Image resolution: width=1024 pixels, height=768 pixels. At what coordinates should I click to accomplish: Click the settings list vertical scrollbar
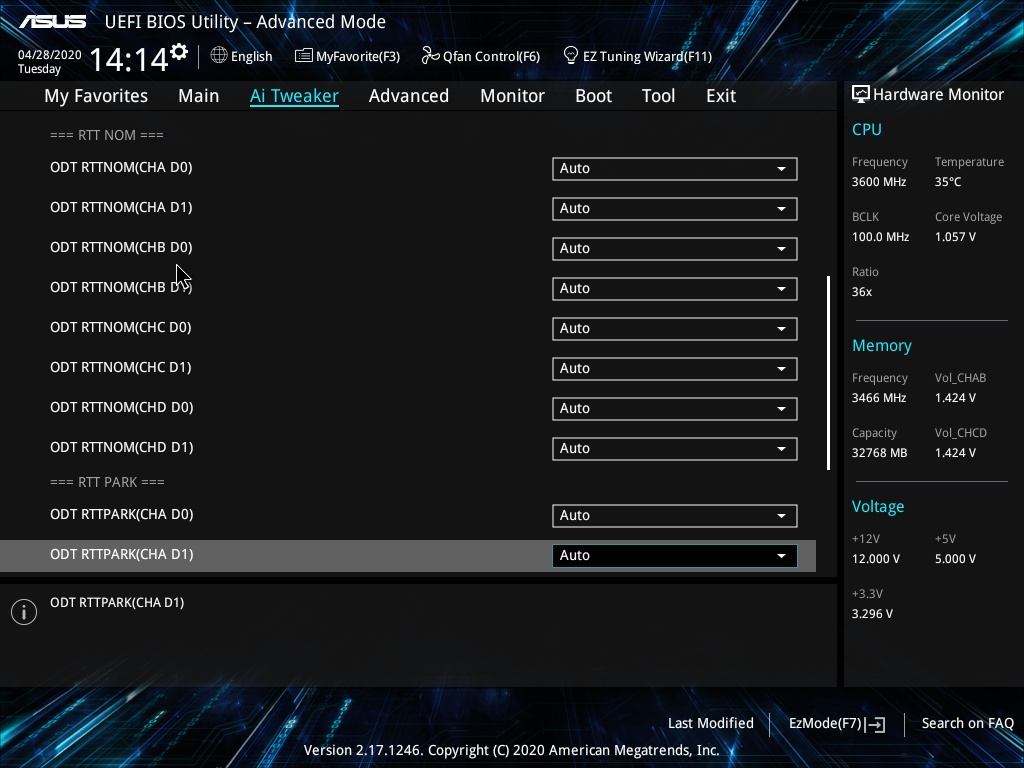828,373
